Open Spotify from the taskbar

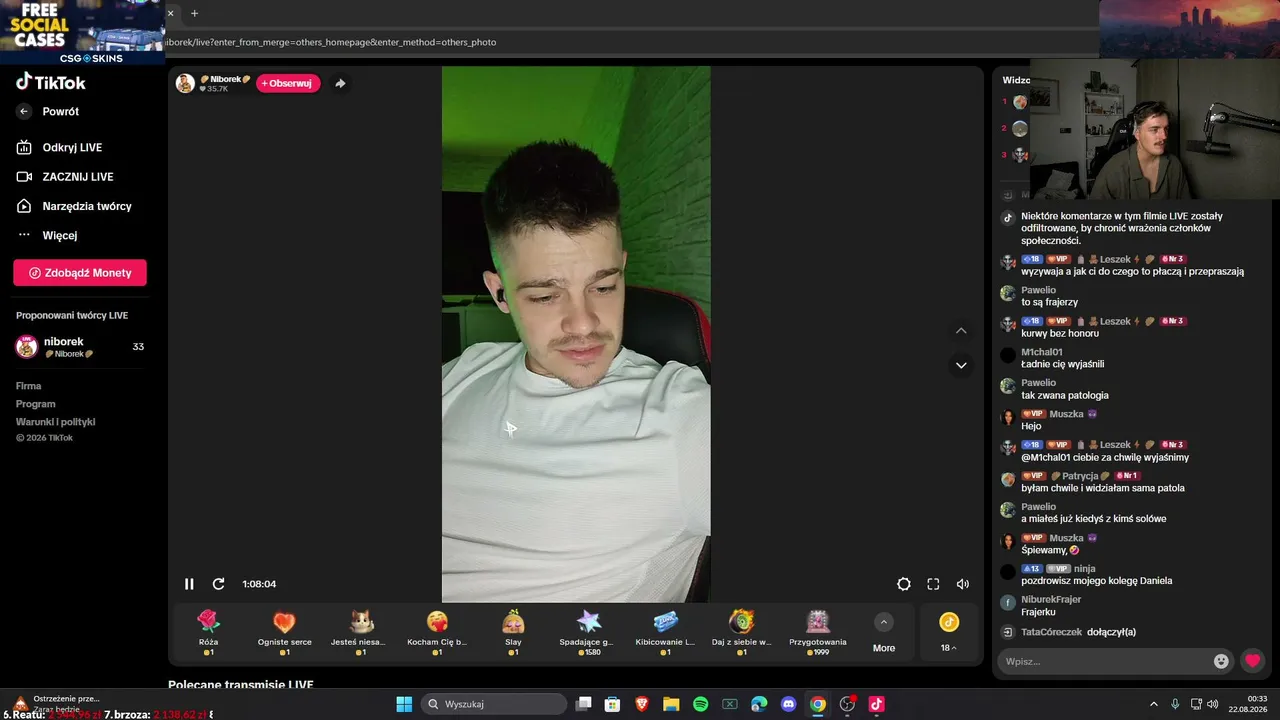(701, 704)
